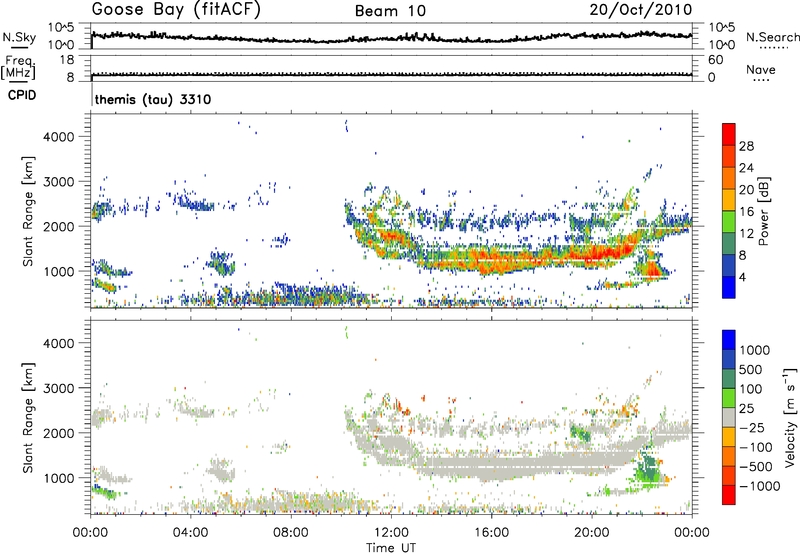Click the "CPID" row label
This screenshot has width=800, height=554.
tap(22, 95)
